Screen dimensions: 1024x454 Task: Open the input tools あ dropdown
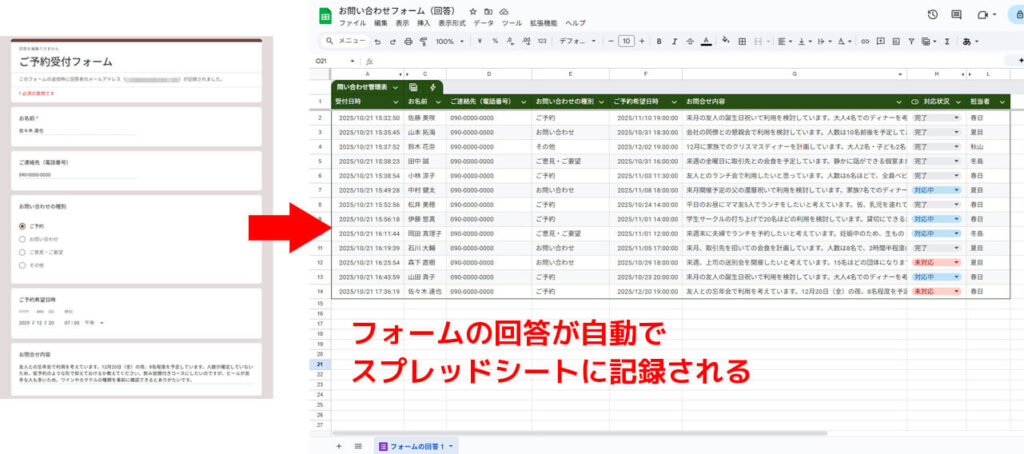pos(970,41)
